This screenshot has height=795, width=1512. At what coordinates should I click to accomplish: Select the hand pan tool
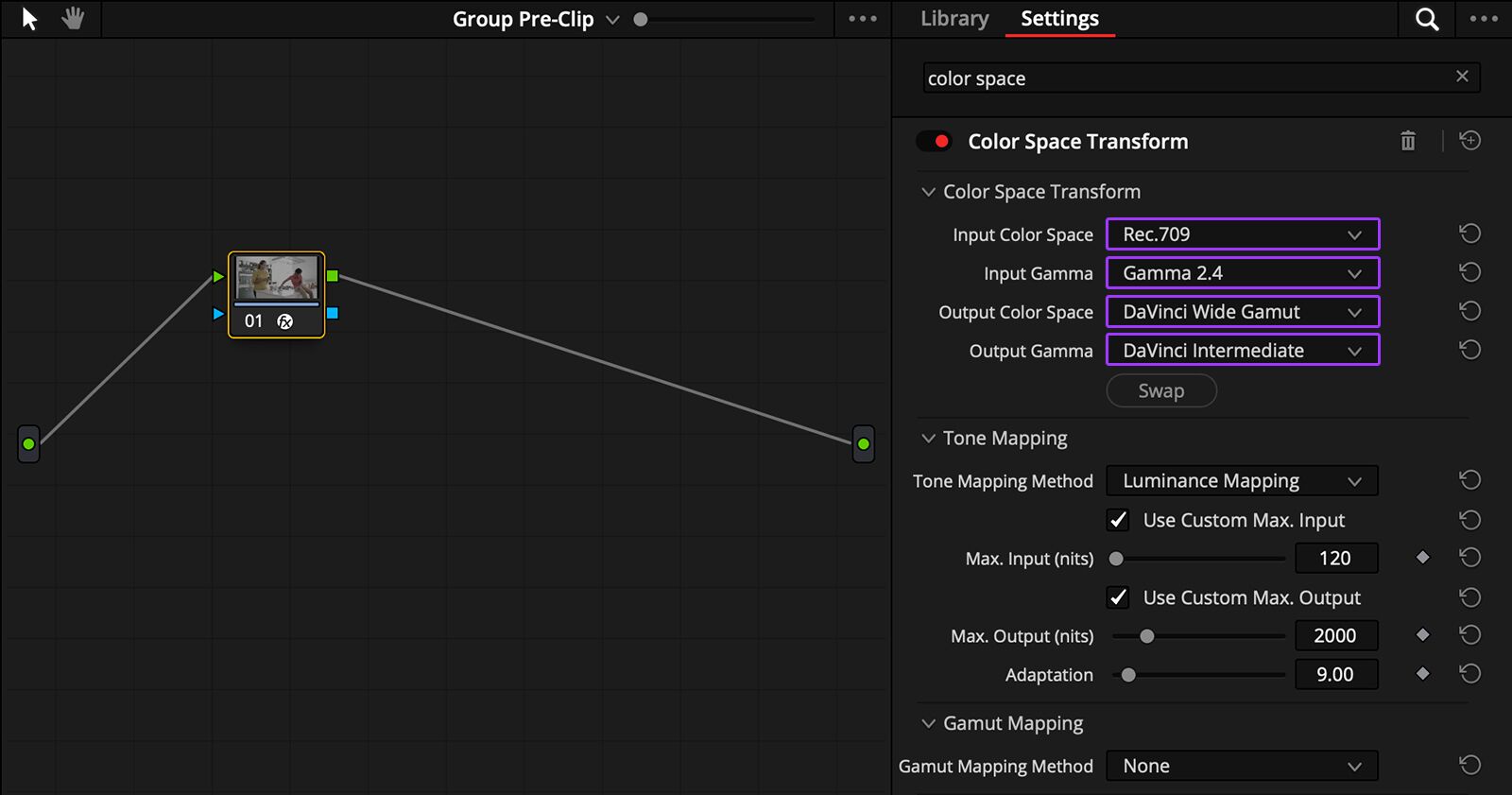pos(73,19)
